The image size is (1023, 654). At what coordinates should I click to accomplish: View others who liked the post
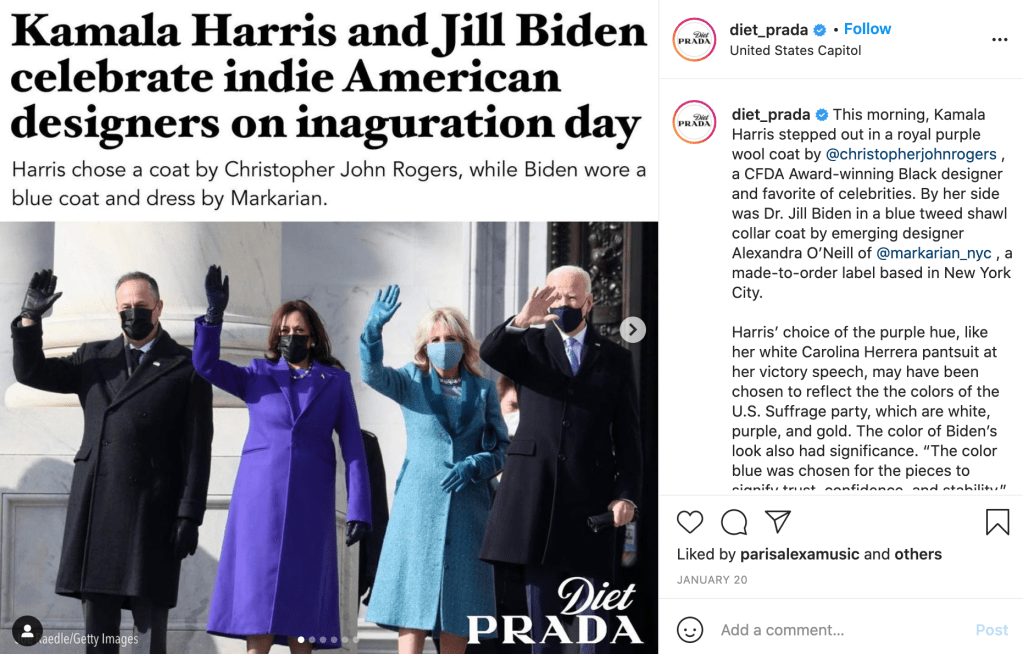(x=918, y=554)
